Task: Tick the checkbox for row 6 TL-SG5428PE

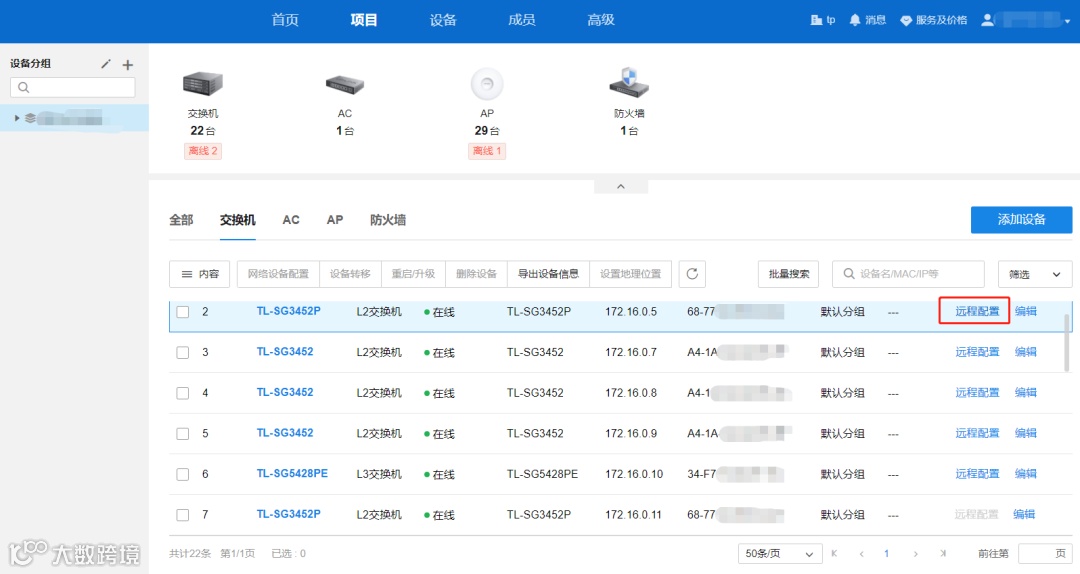Action: tap(183, 475)
